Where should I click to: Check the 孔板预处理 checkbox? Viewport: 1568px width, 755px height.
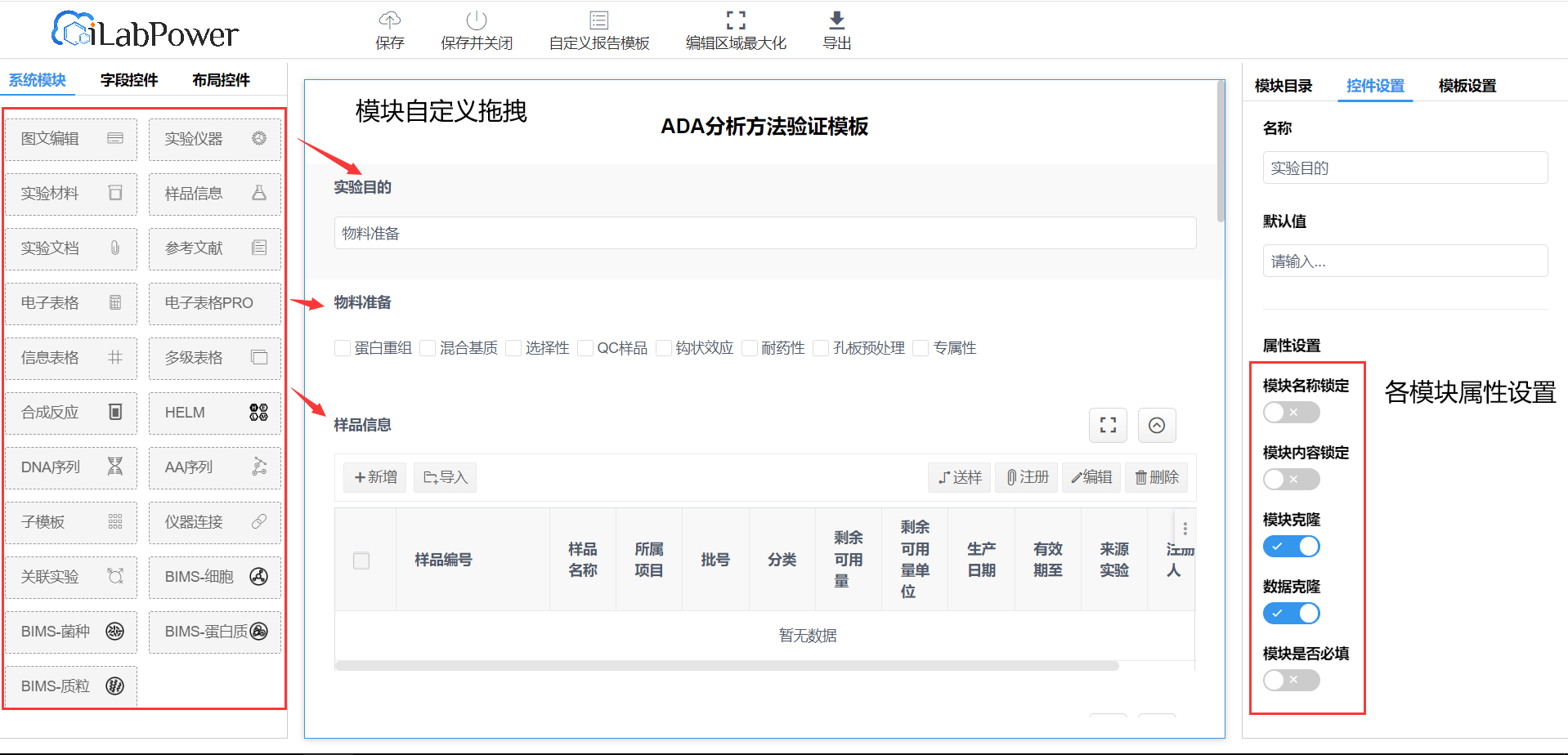pyautogui.click(x=821, y=348)
